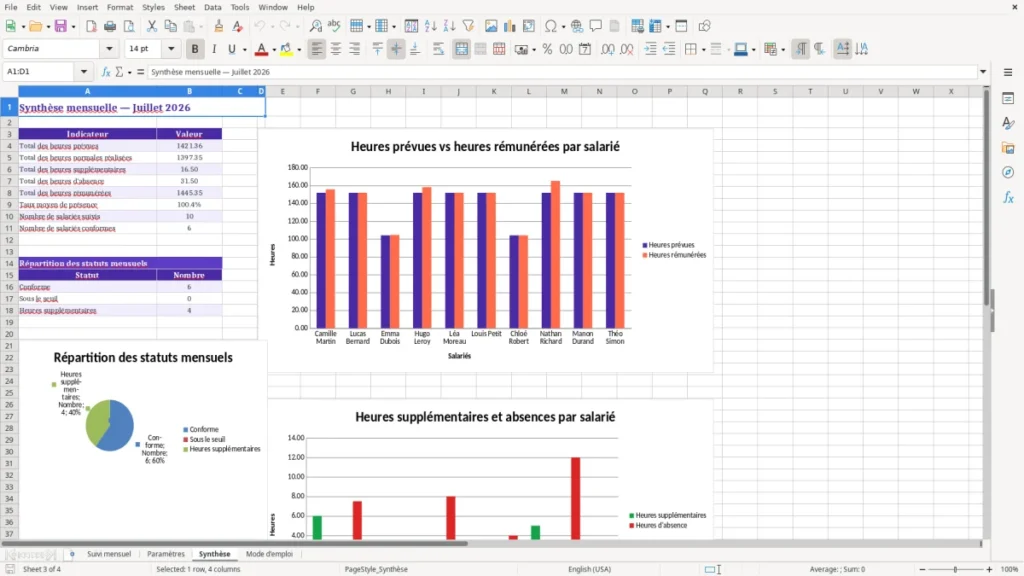Expand the formula bar arrow
Viewport: 1024px width, 576px height.
click(983, 72)
